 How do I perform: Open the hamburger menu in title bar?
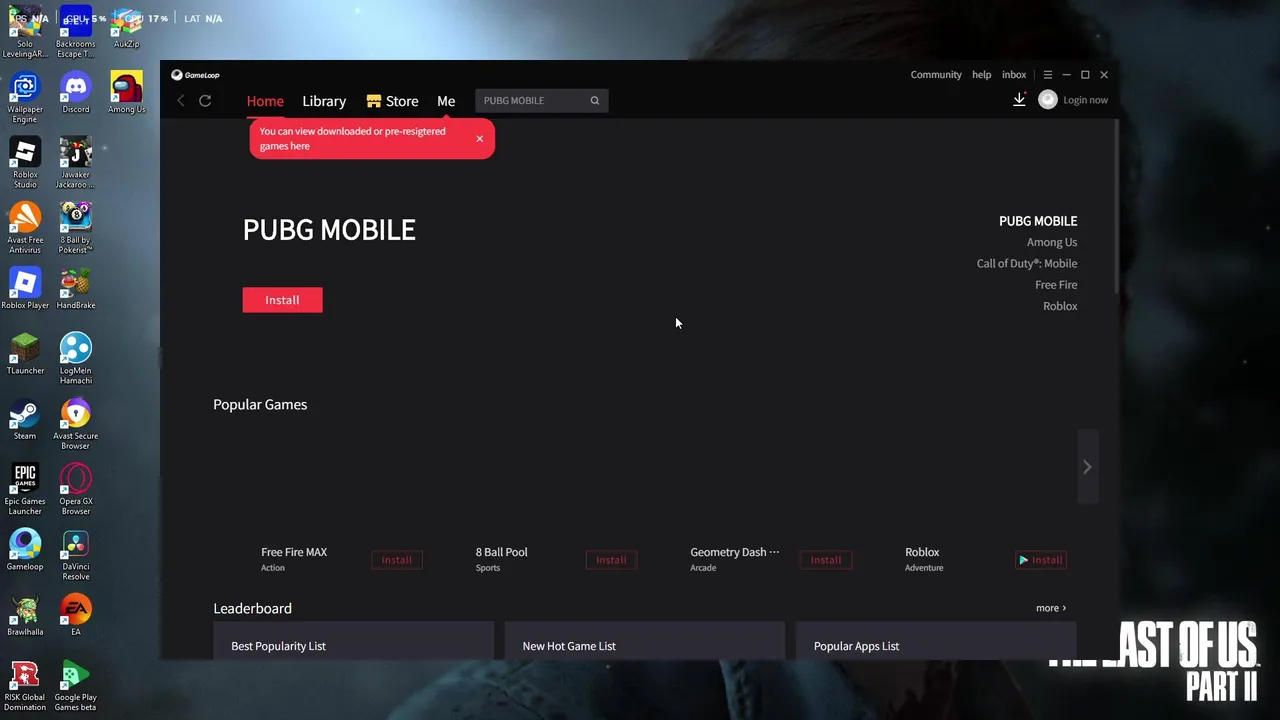1047,75
